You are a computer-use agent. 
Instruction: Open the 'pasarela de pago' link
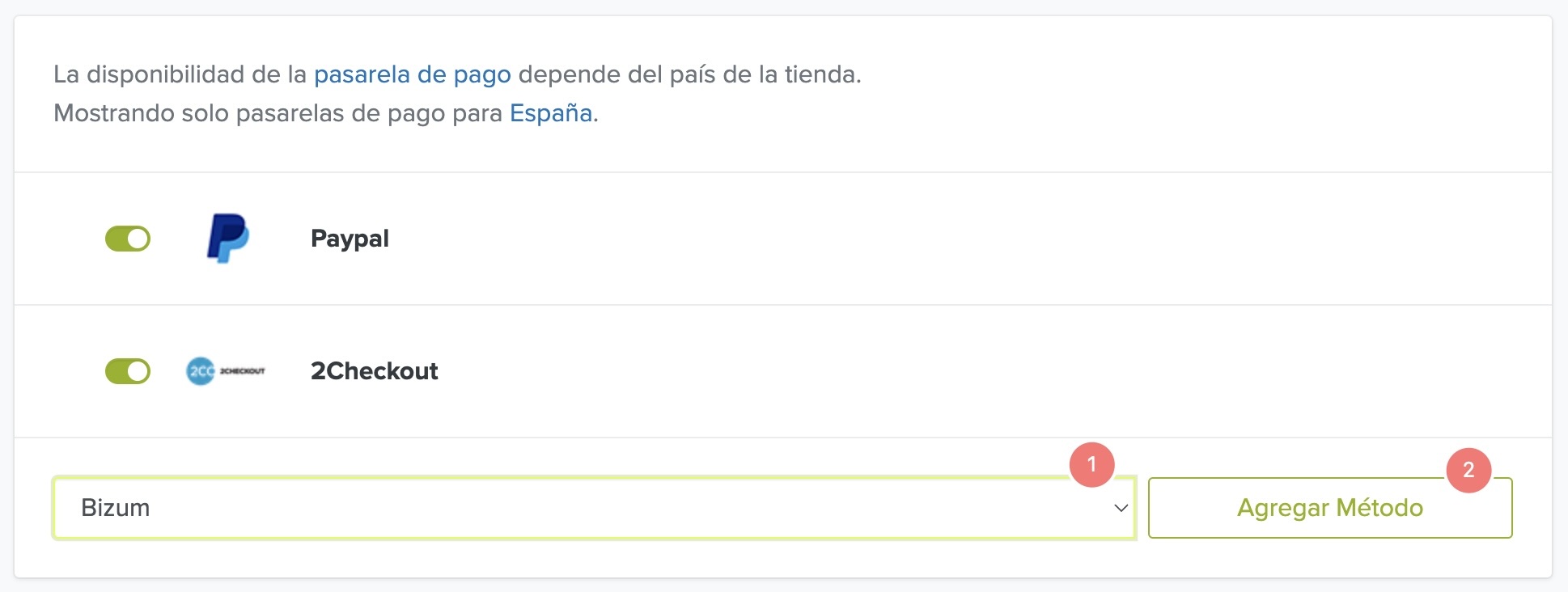pyautogui.click(x=412, y=74)
